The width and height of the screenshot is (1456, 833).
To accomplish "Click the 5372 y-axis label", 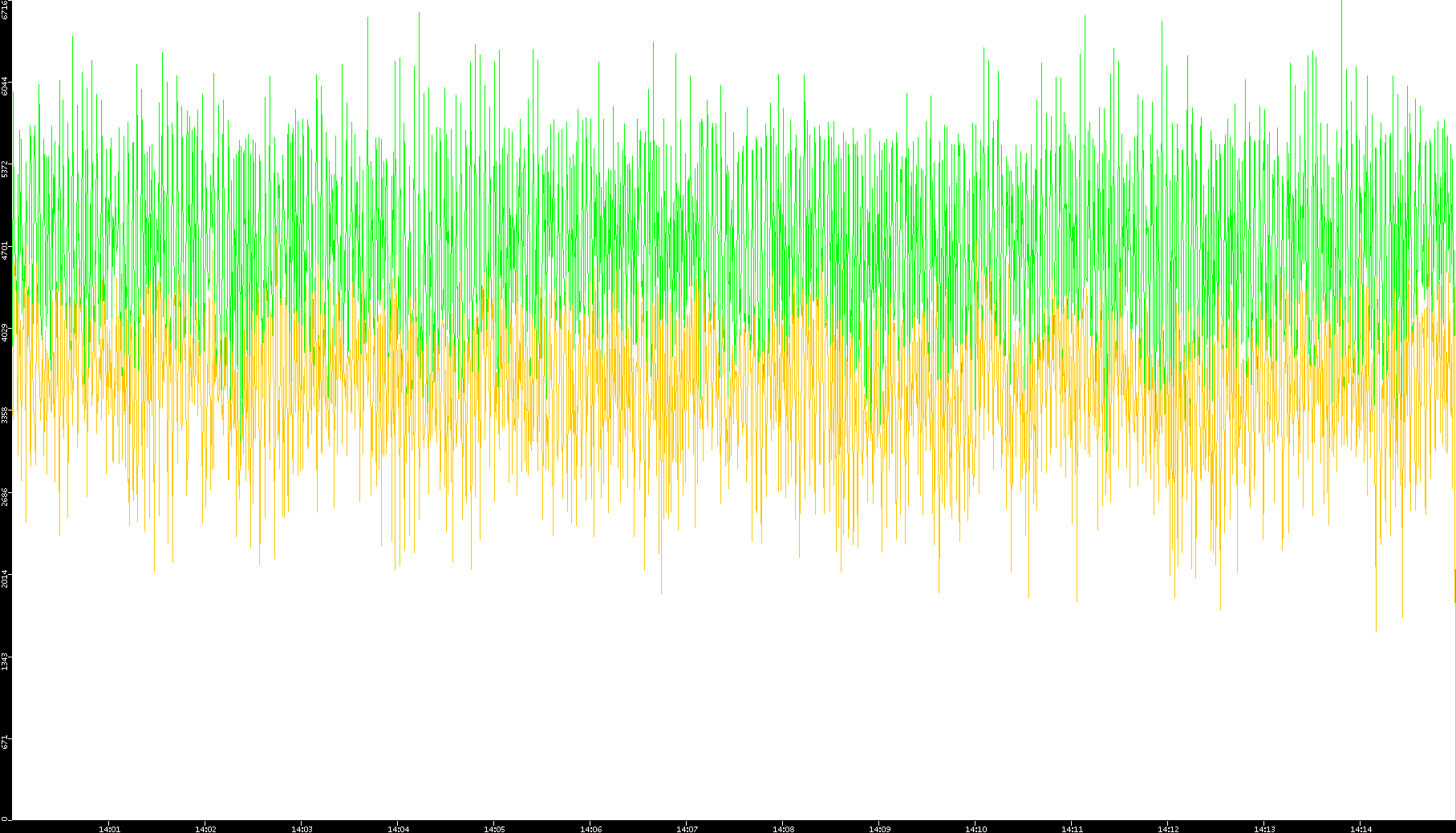I will (x=5, y=168).
